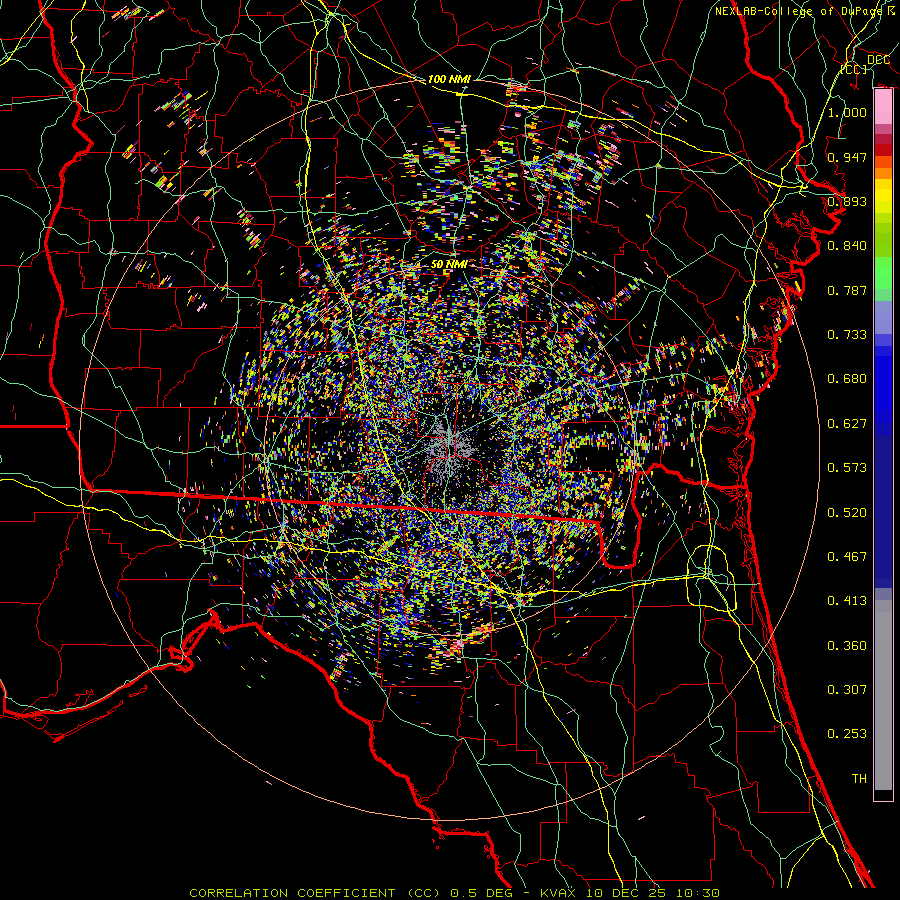
Task: Click the 0.947 color scale label
Action: [847, 157]
